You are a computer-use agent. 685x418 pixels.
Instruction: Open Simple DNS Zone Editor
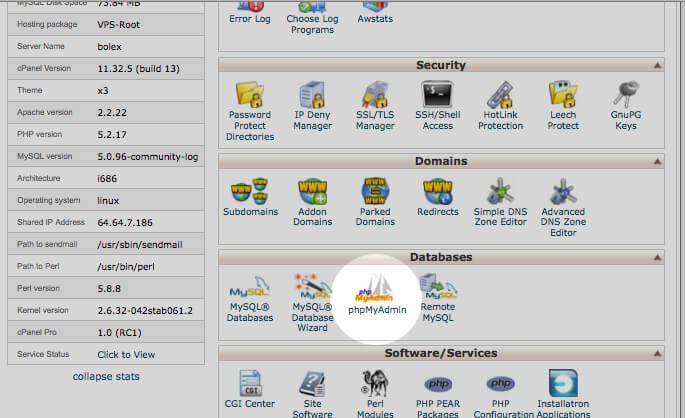click(x=500, y=202)
